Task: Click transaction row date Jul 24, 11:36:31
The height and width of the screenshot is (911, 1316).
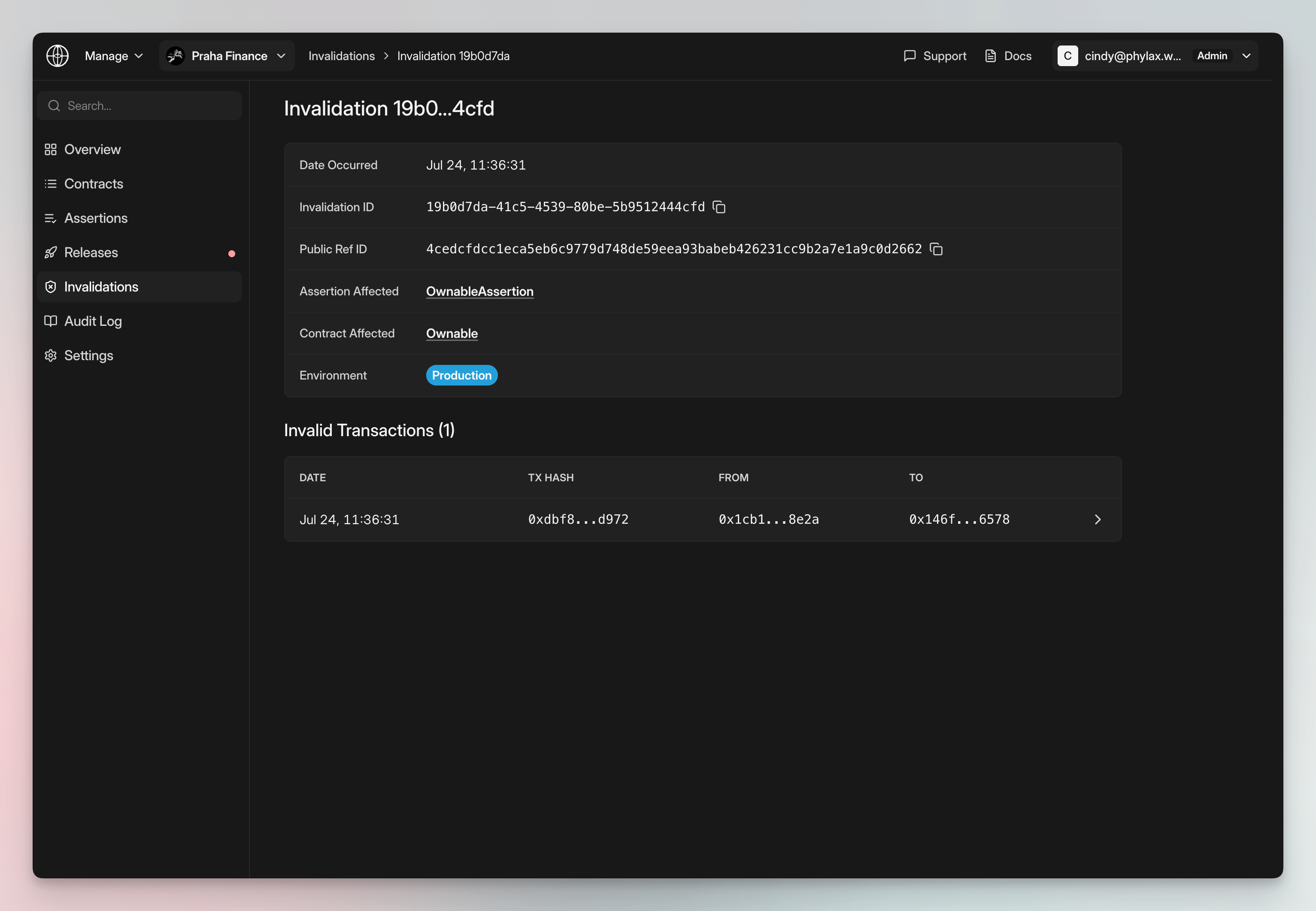Action: pos(349,519)
